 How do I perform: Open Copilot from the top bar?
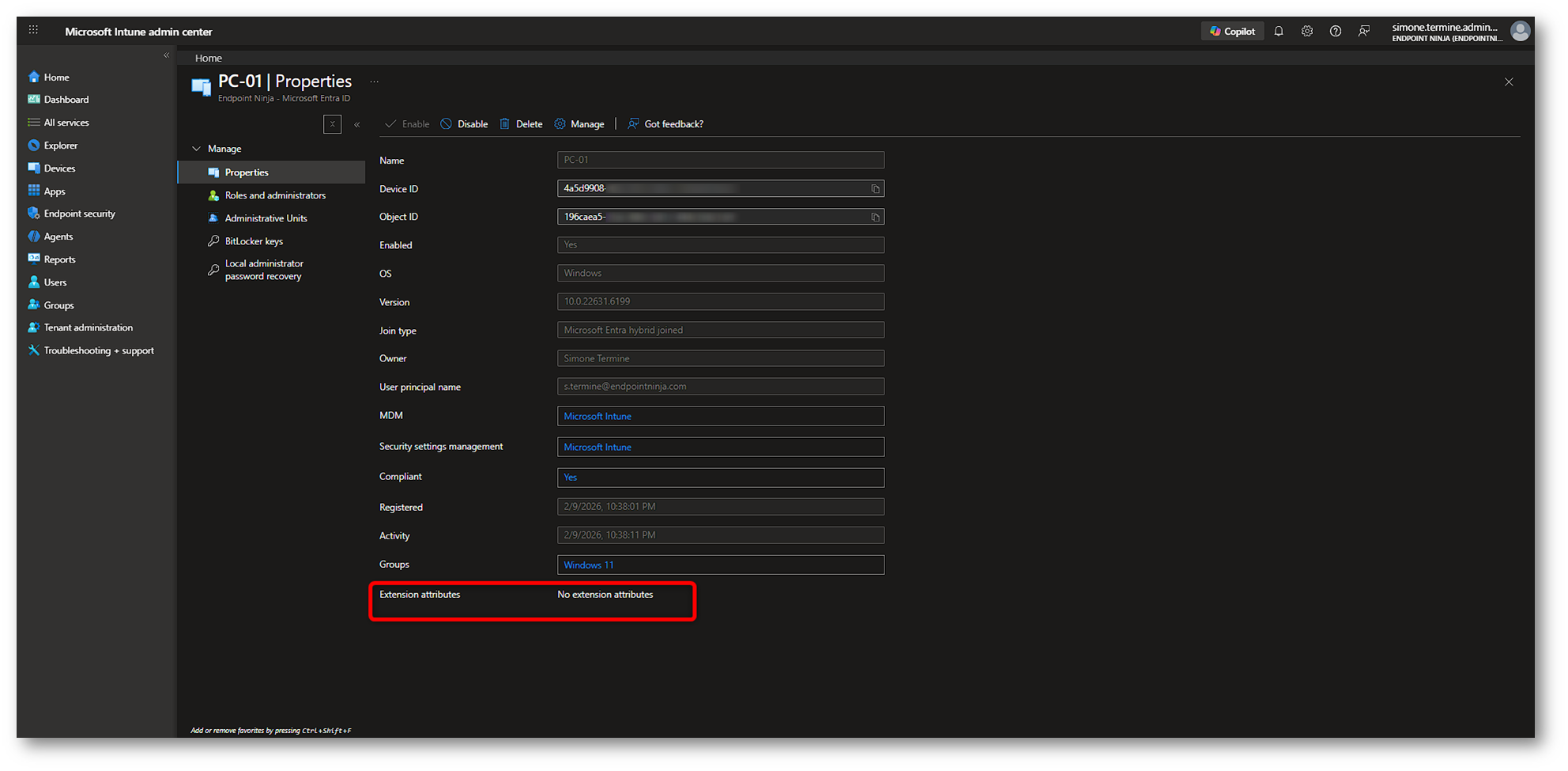tap(1232, 32)
